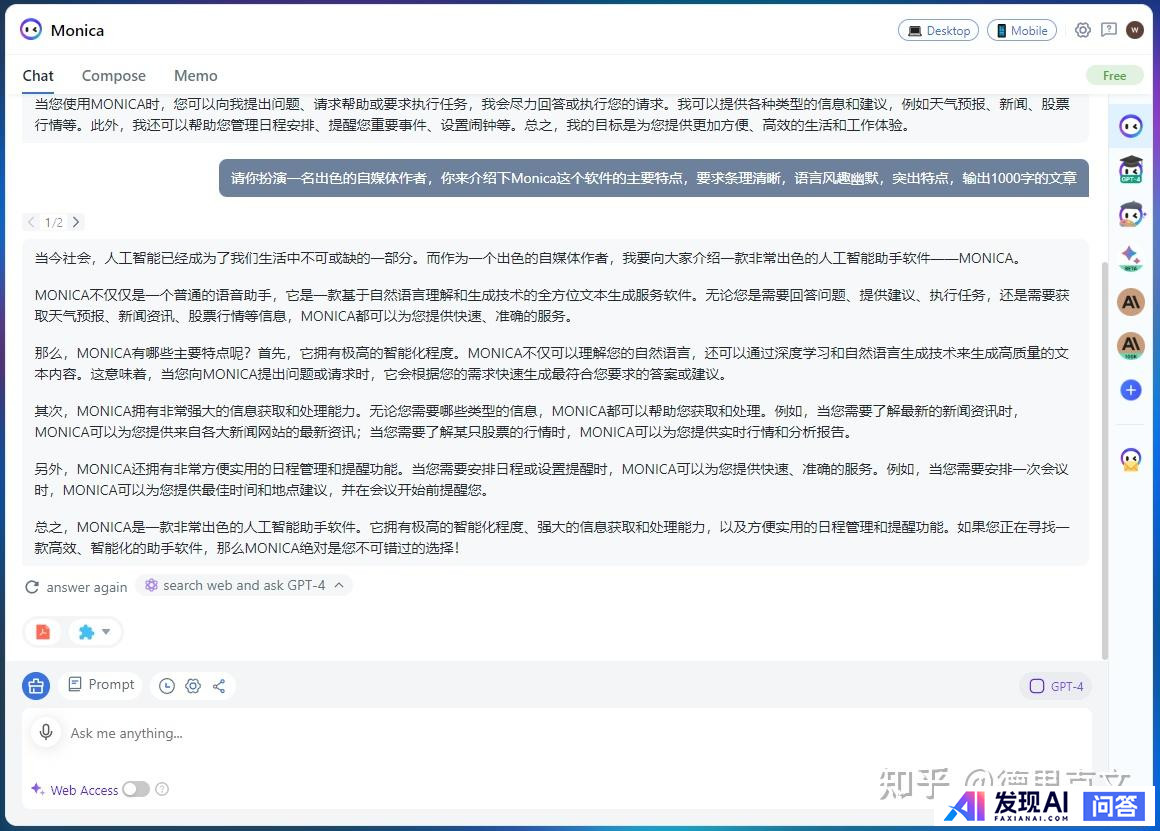Click the blue plus add-bot icon
The image size is (1160, 831).
(x=1131, y=390)
